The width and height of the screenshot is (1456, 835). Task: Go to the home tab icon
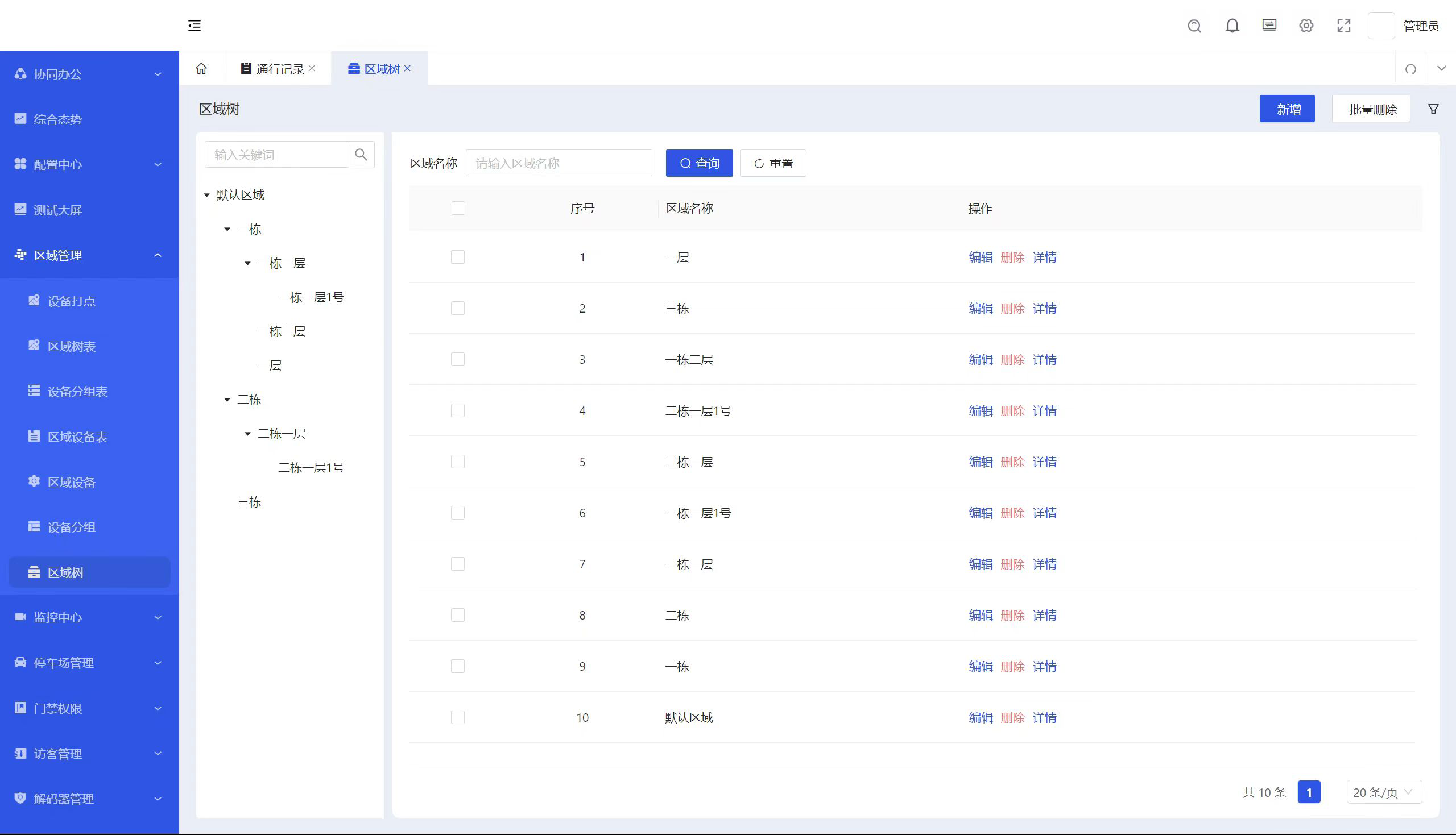click(x=201, y=69)
